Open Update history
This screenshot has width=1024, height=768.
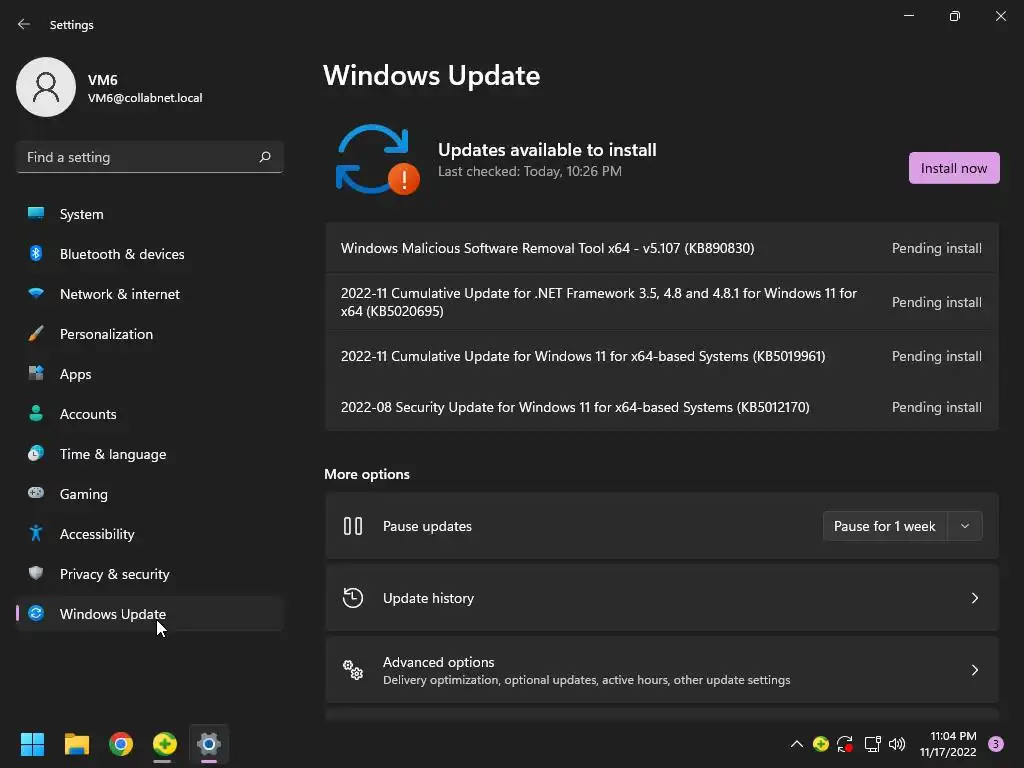tap(662, 598)
